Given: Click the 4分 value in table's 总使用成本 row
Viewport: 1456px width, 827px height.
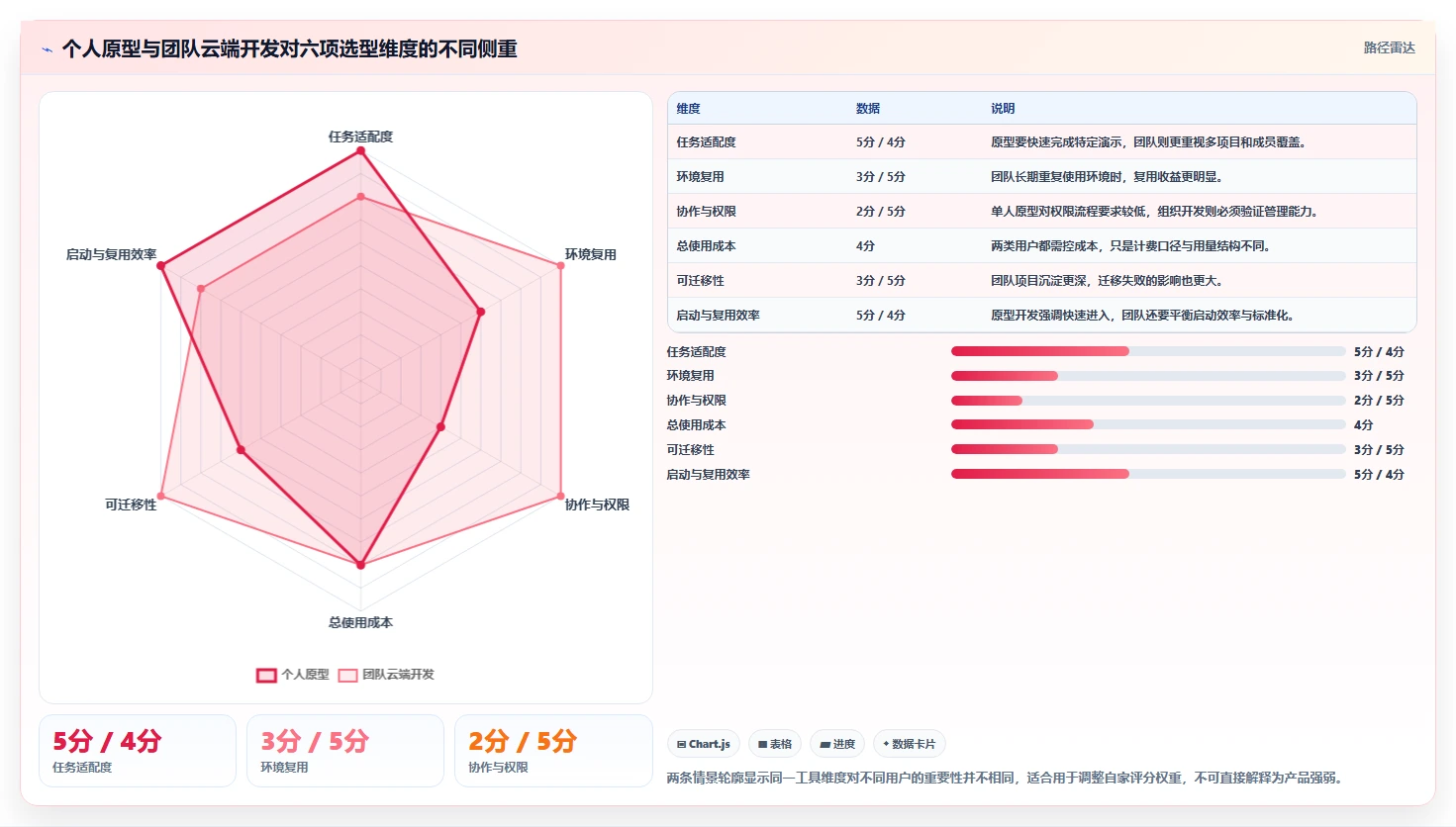Looking at the screenshot, I should coord(865,246).
